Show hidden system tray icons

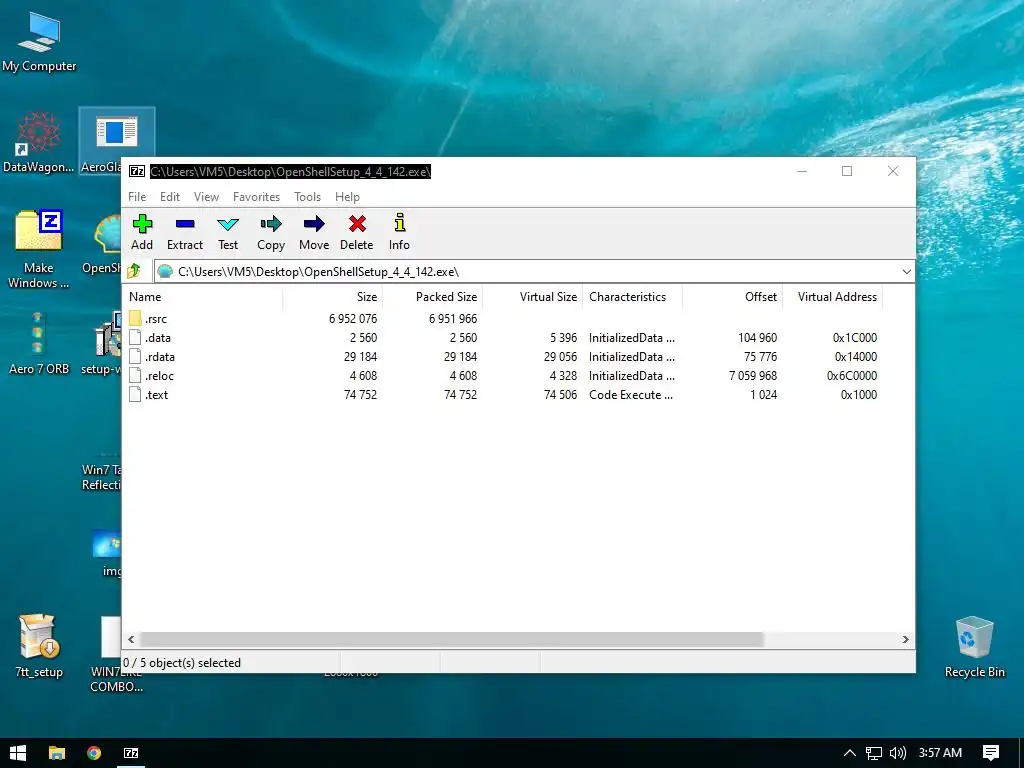tap(850, 753)
